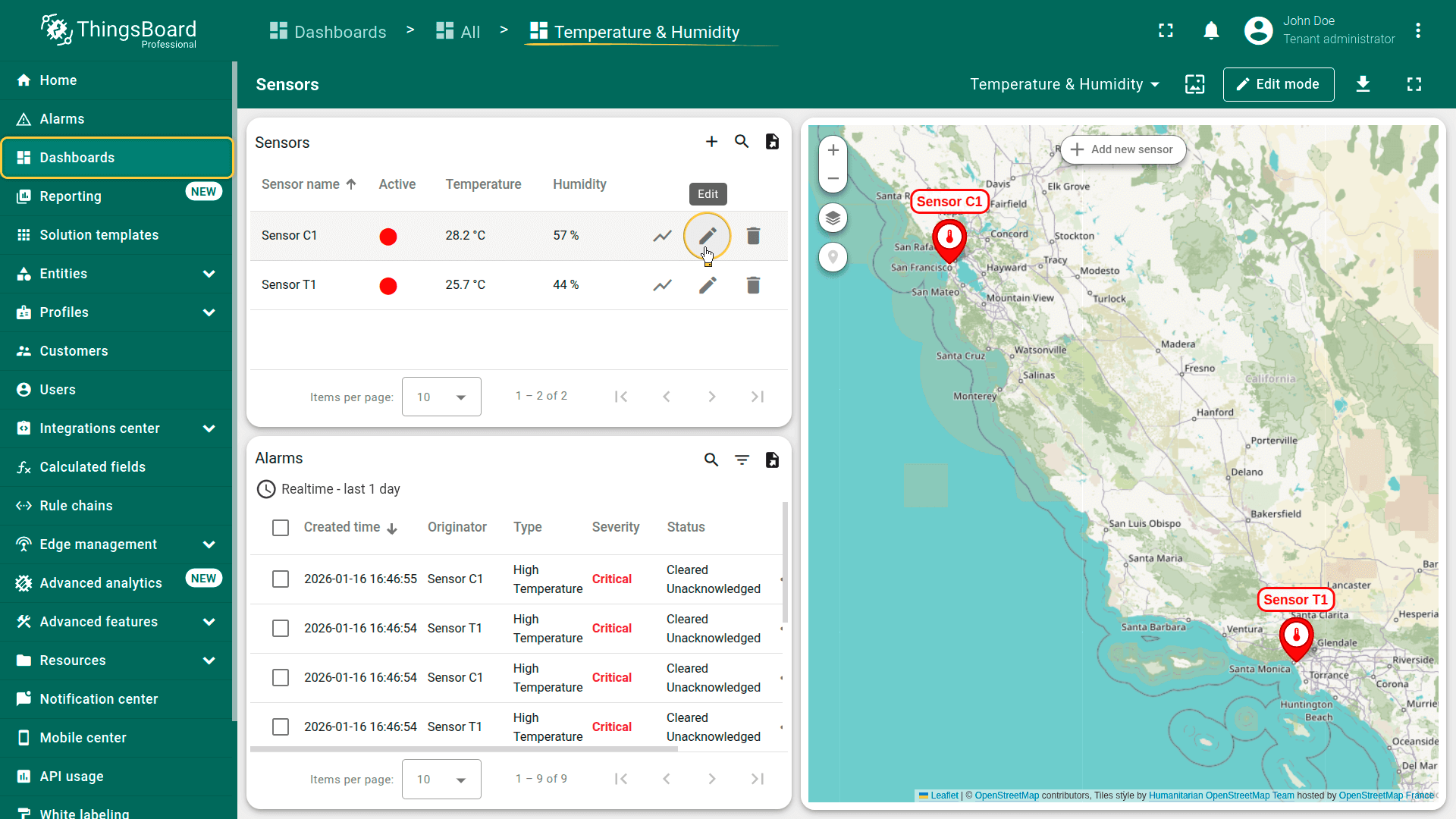Tick the checkbox for the second alarm row
This screenshot has height=819, width=1456.
[281, 629]
